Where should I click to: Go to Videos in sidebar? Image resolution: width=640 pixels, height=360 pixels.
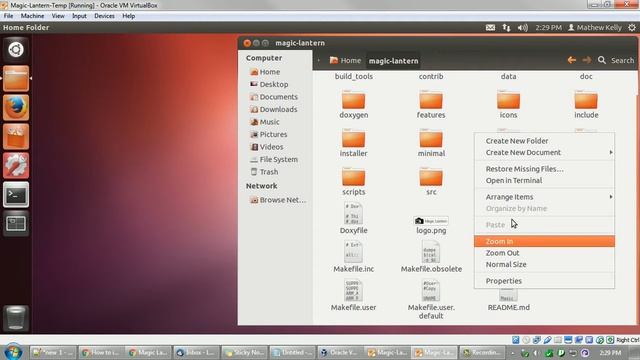267,147
